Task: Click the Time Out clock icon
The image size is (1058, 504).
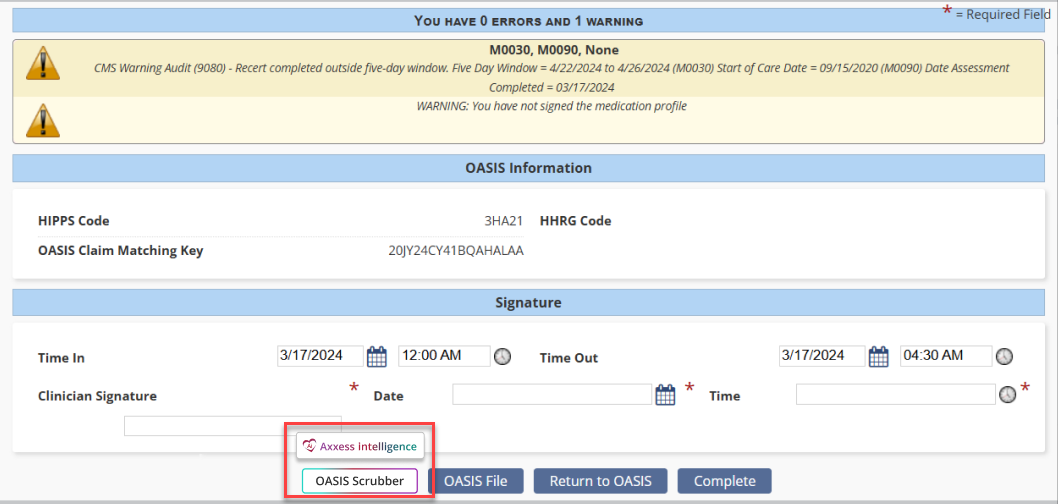Action: [1004, 357]
